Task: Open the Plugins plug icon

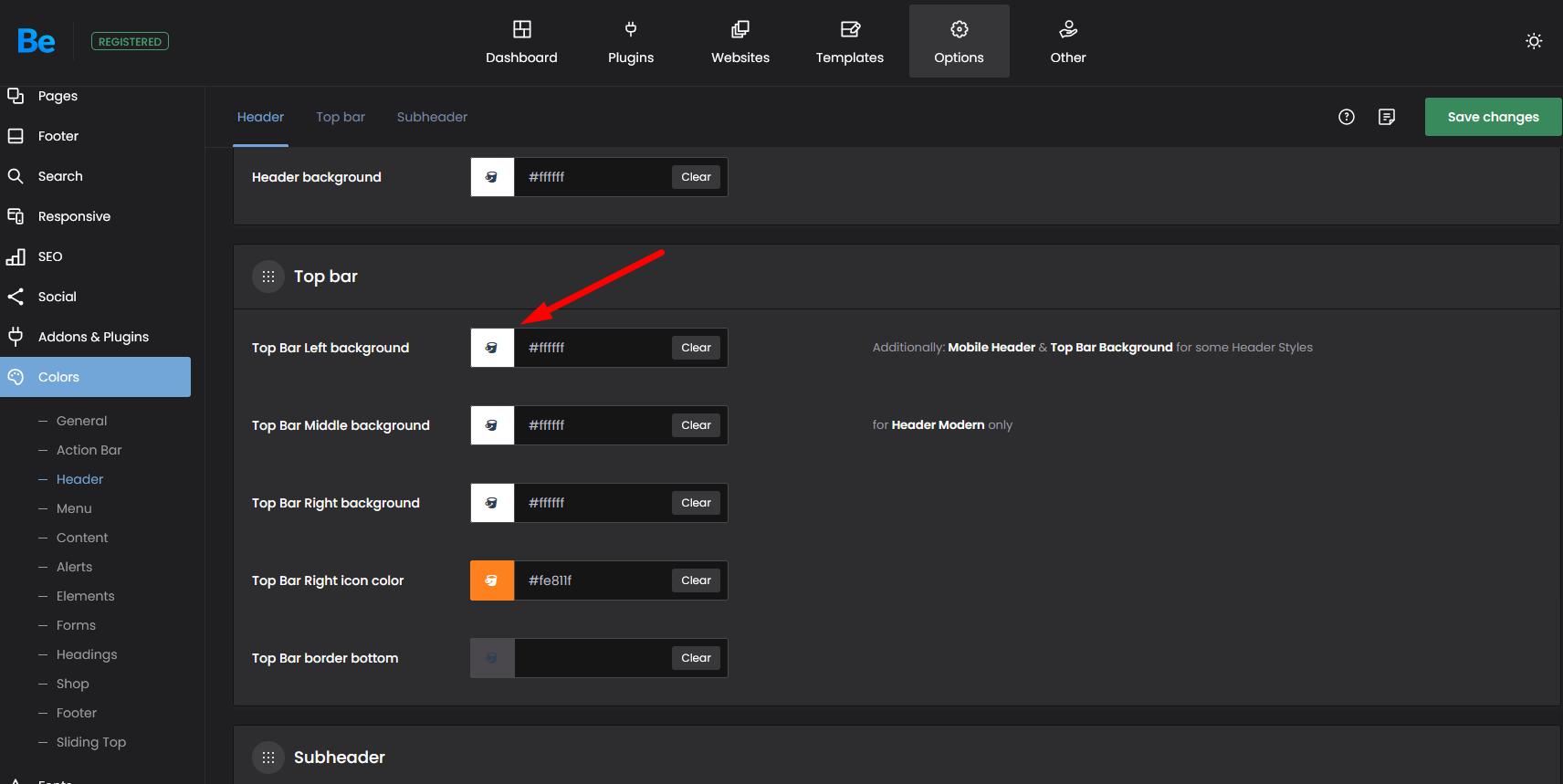Action: 631,29
